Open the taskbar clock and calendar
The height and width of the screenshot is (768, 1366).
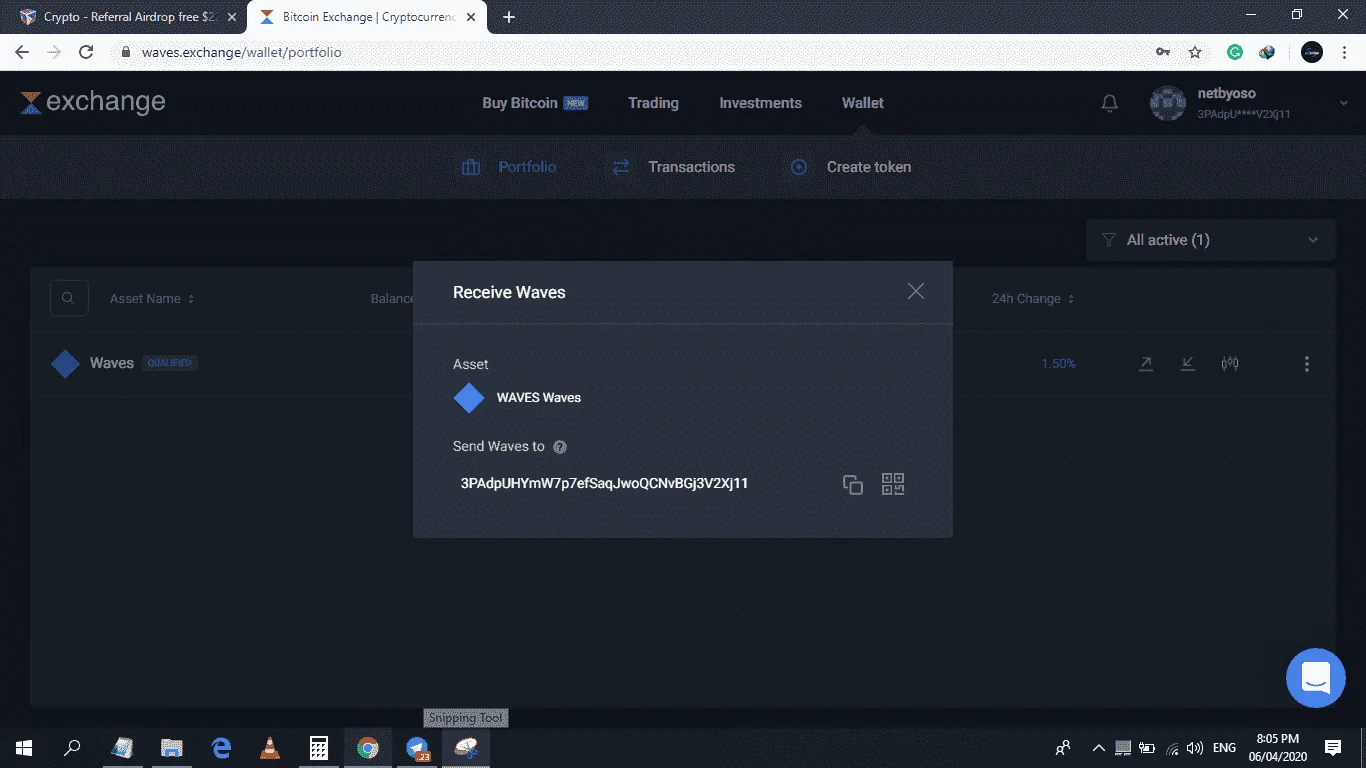pos(1277,747)
